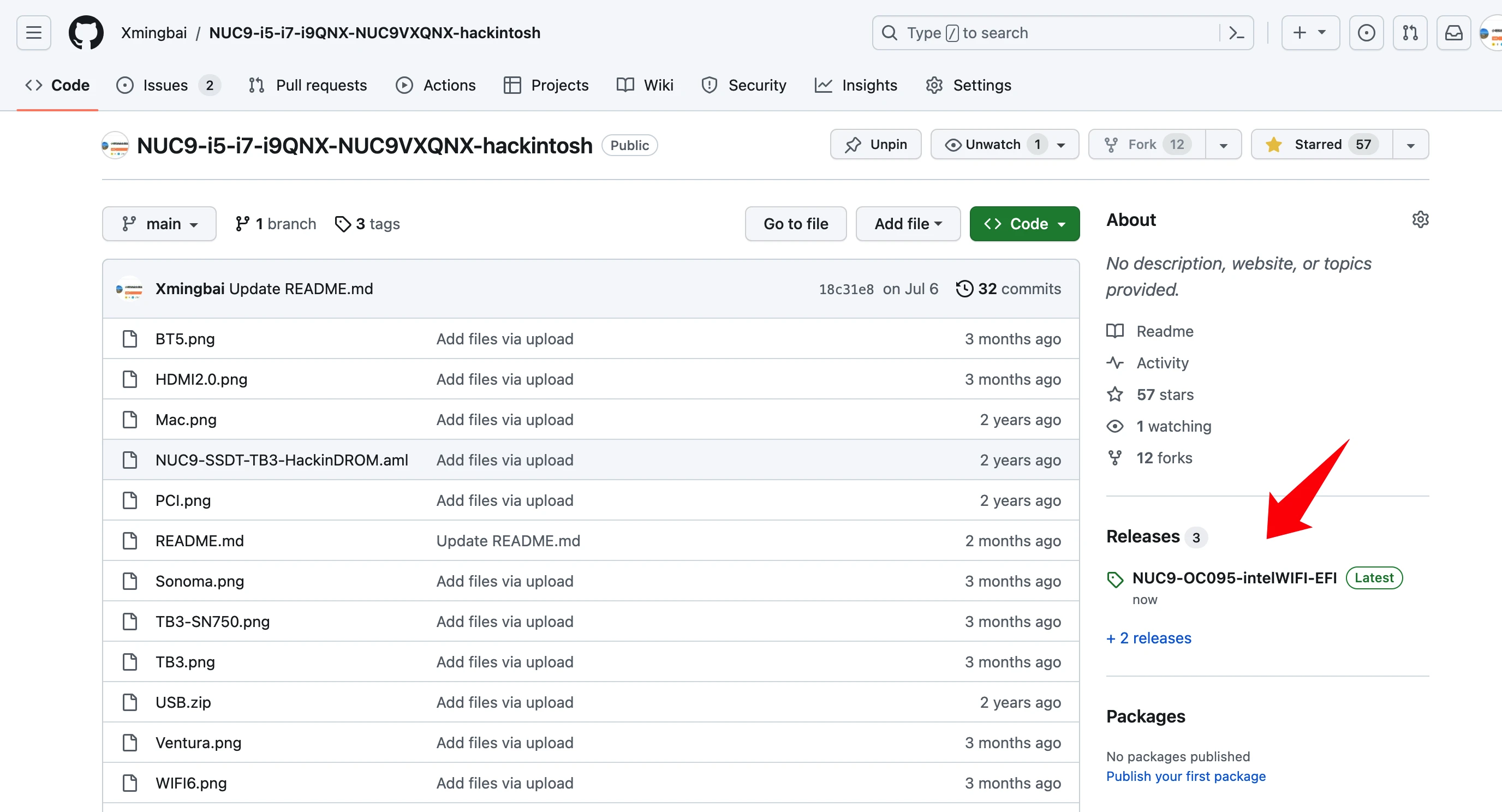Open the hamburger navigation menu

click(x=34, y=33)
